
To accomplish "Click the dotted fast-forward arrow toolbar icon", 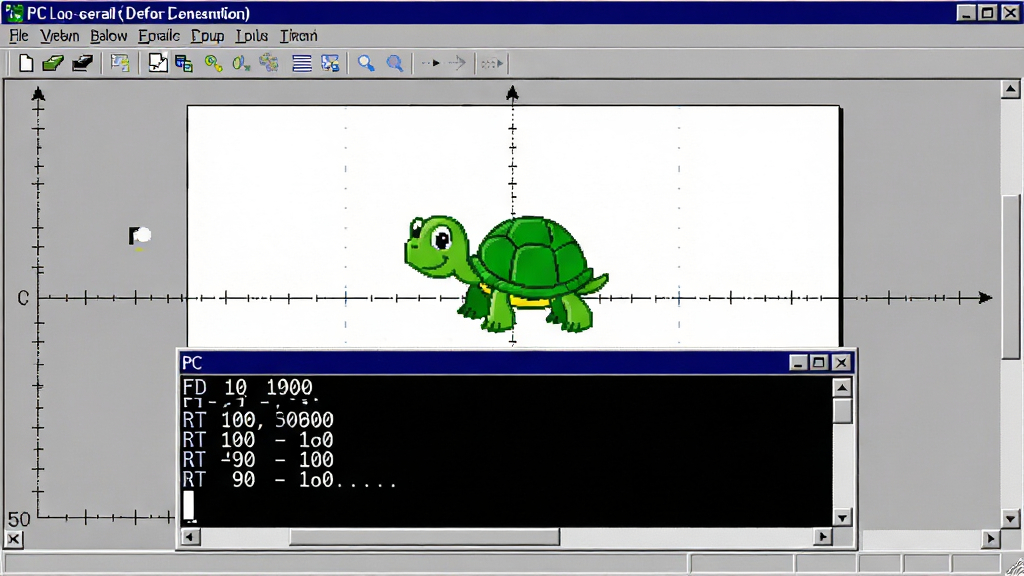I will coord(492,63).
